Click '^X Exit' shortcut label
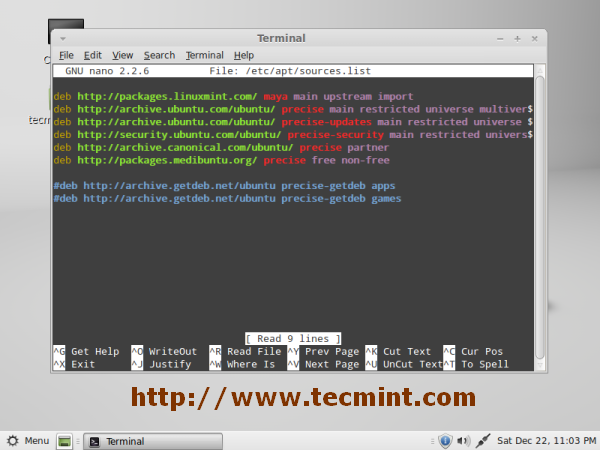This screenshot has width=600, height=450. coord(74,364)
